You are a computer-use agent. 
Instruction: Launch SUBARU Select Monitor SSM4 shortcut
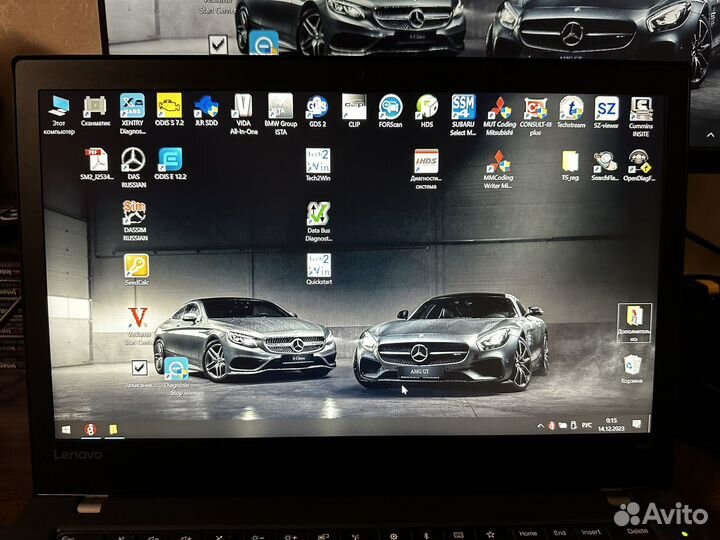tap(463, 115)
